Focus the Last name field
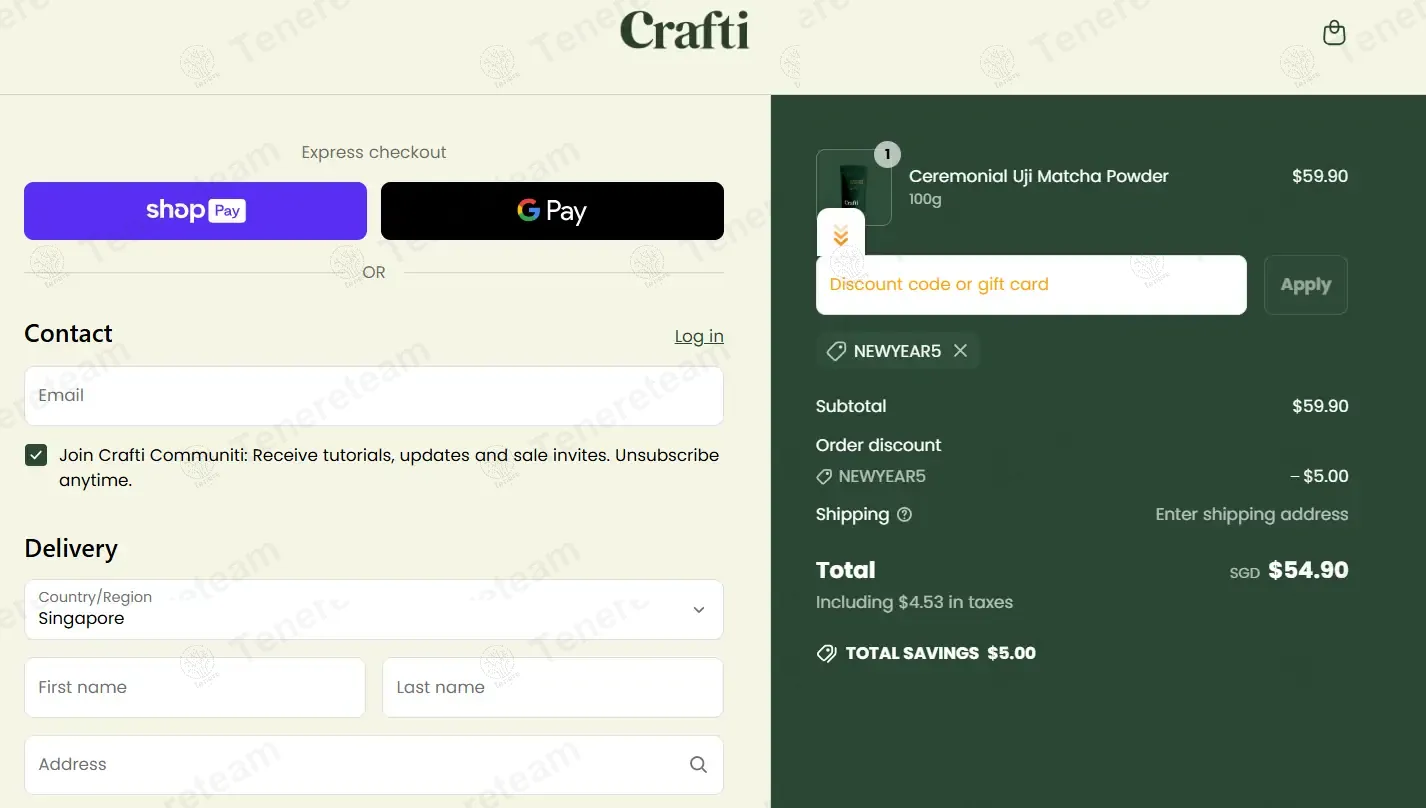Viewport: 1426px width, 808px height. click(553, 687)
